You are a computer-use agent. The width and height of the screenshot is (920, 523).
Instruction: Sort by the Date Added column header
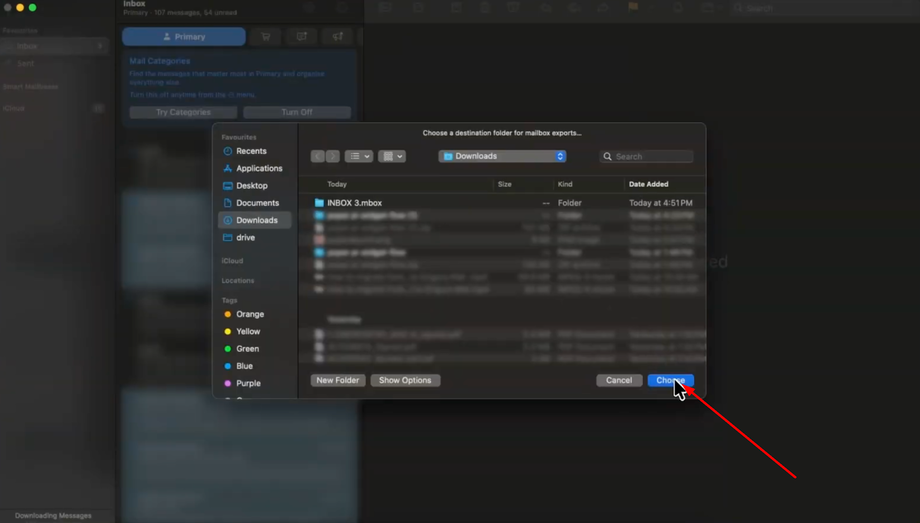pos(648,184)
